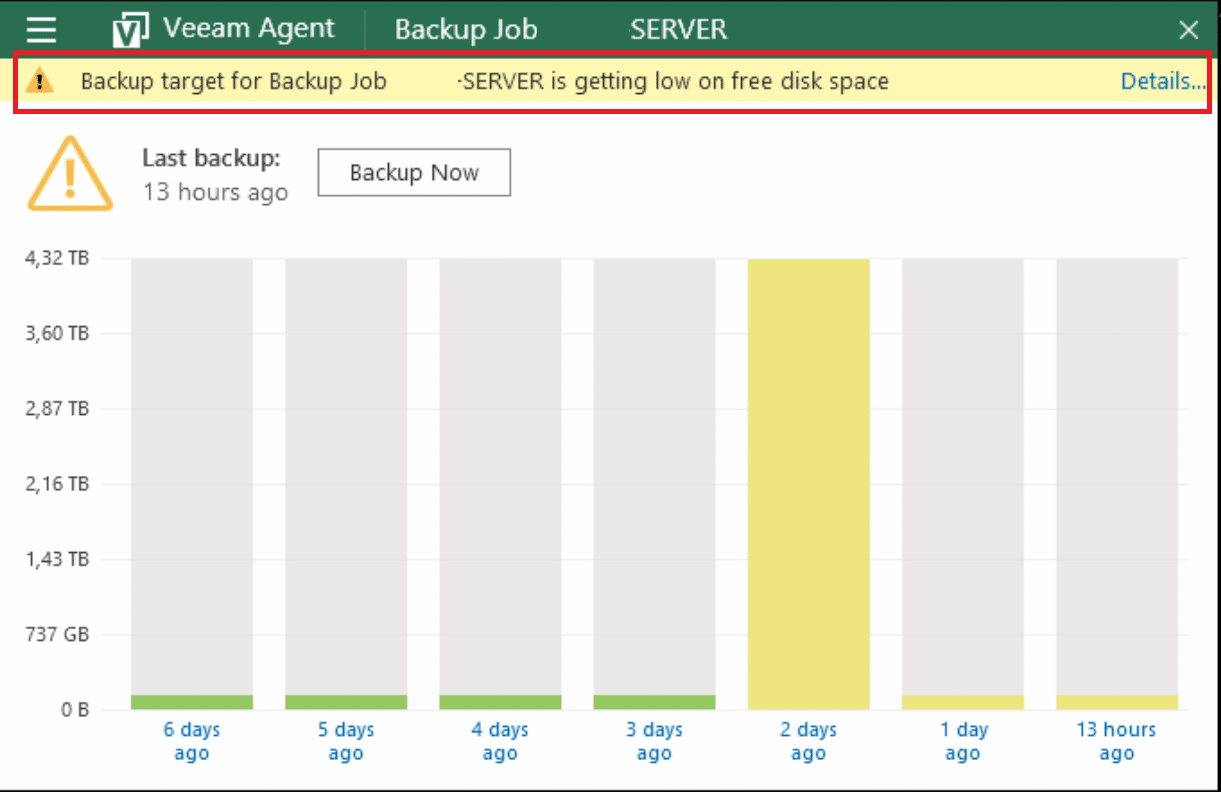Click the "2 days ago" label link

(x=808, y=741)
